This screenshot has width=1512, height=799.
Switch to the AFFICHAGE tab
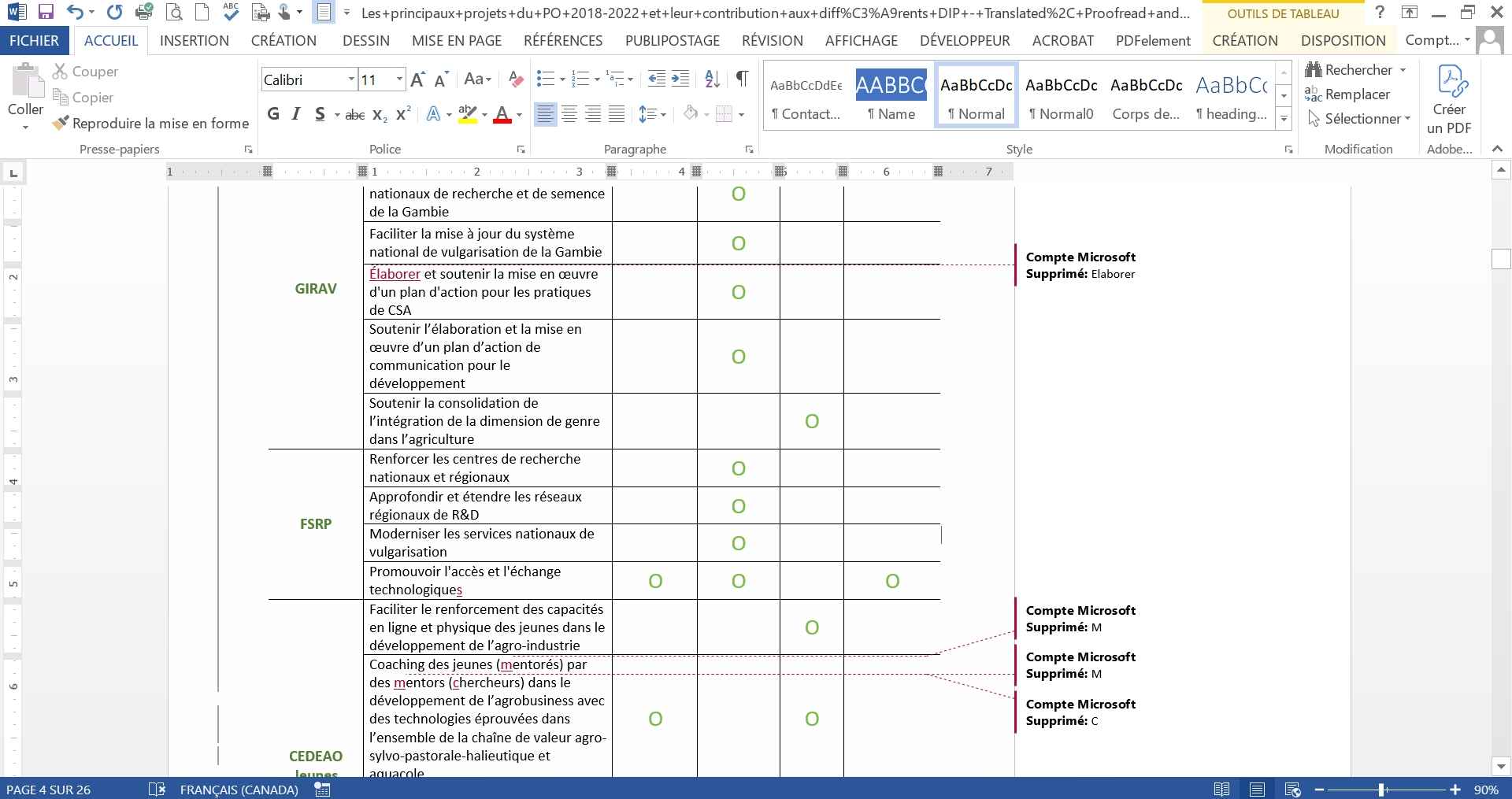coord(862,41)
